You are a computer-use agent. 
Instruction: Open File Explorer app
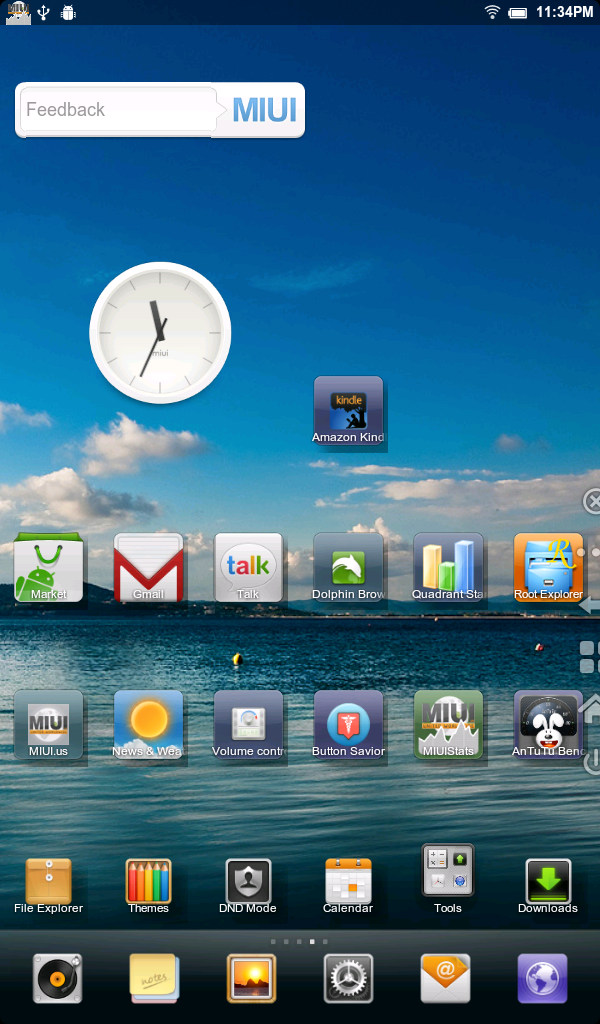point(49,886)
